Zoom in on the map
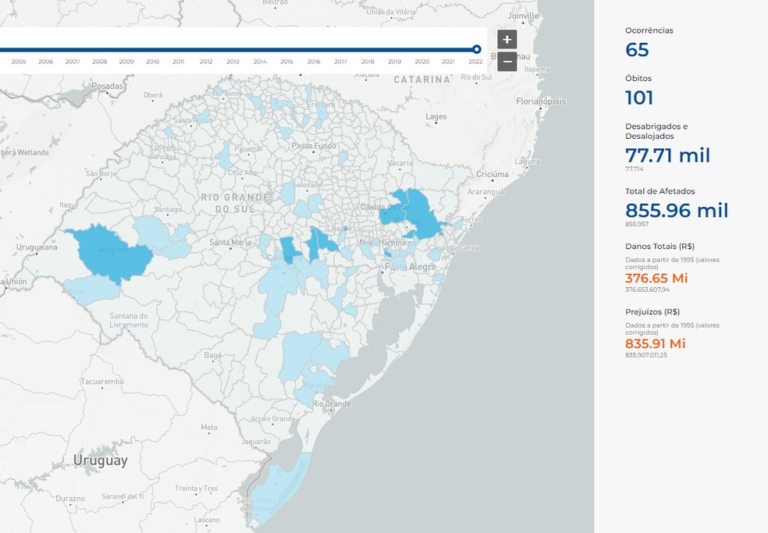The width and height of the screenshot is (768, 533). click(x=507, y=40)
